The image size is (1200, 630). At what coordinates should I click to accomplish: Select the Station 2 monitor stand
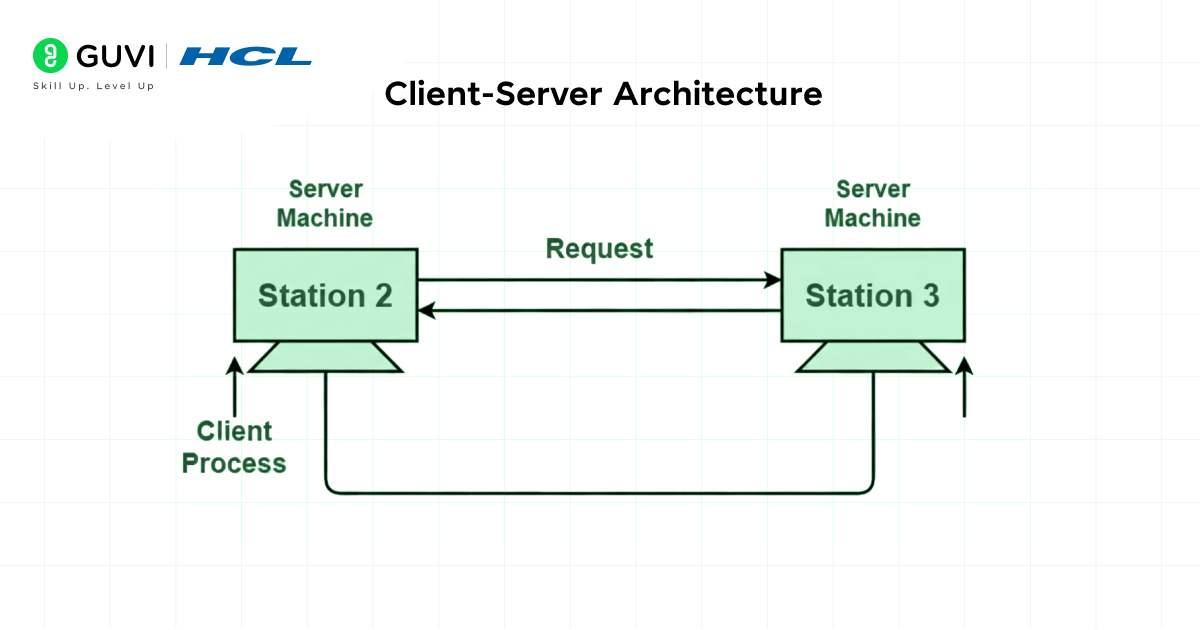tap(325, 355)
